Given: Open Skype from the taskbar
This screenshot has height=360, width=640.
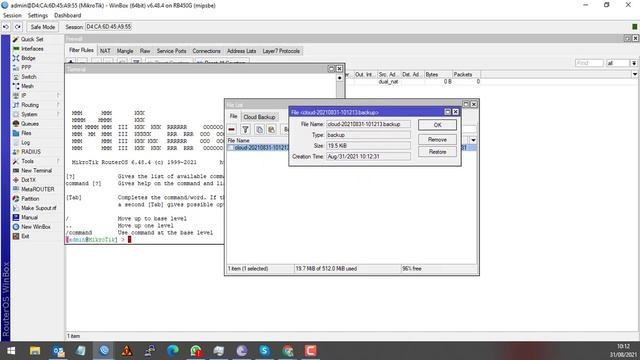Looking at the screenshot, I should pyautogui.click(x=264, y=351).
